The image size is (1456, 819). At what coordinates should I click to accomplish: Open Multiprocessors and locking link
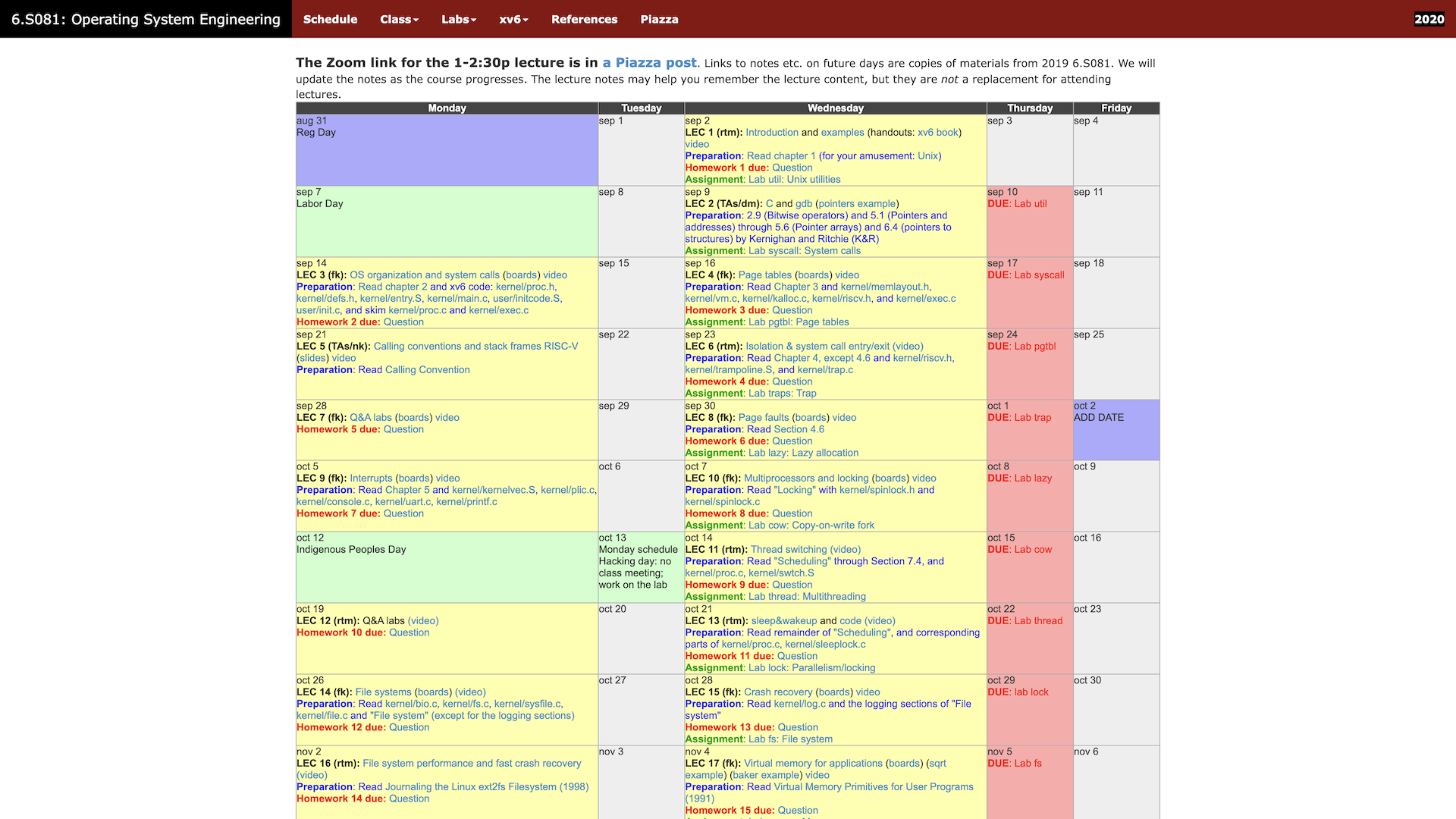(806, 479)
